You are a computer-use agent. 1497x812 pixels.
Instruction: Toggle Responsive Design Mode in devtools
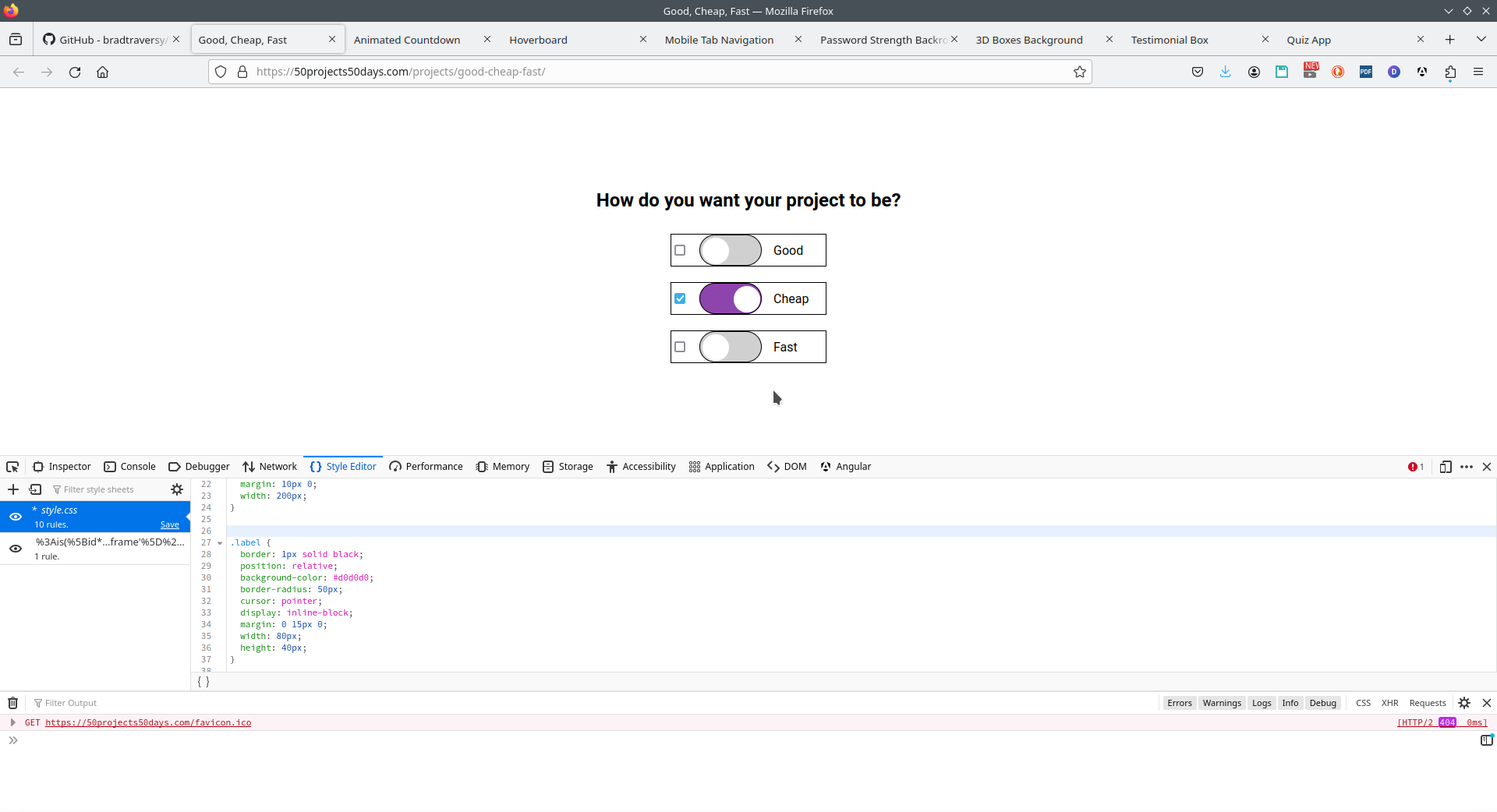(1446, 467)
